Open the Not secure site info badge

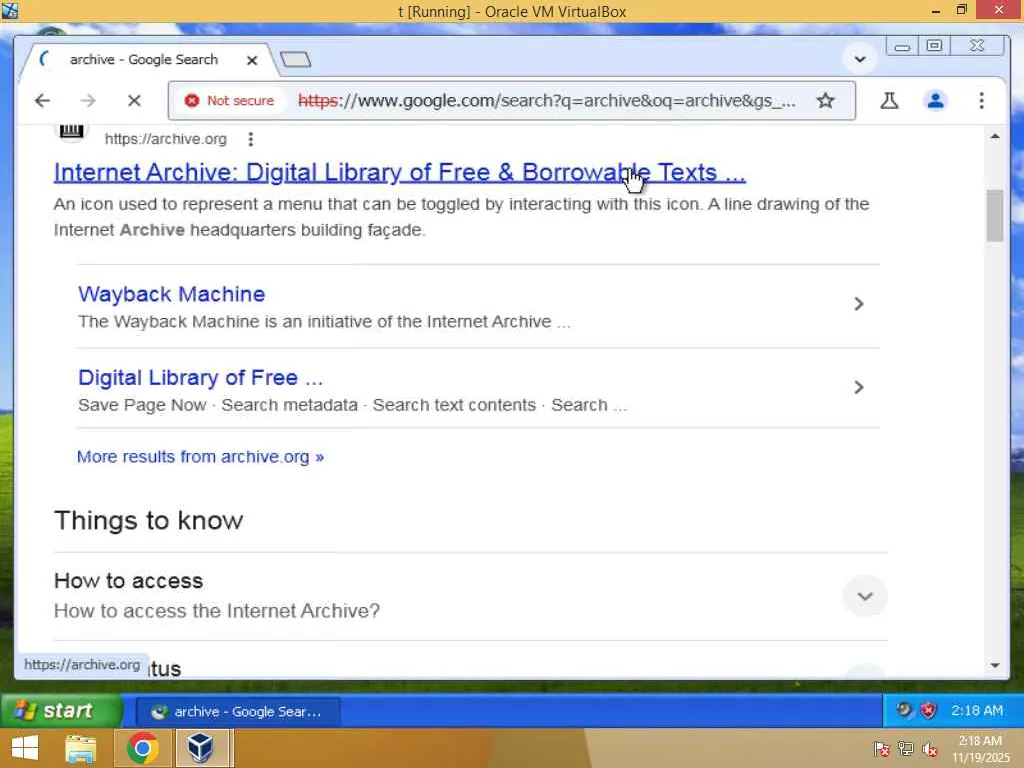click(x=229, y=101)
